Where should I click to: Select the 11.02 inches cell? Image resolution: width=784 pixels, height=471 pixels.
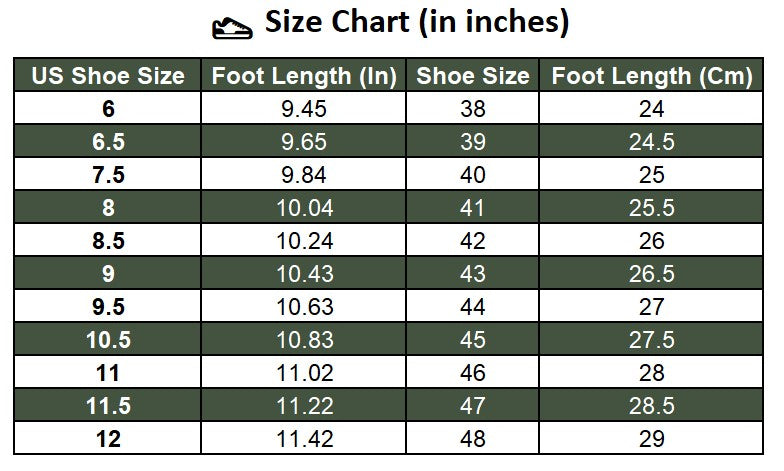pyautogui.click(x=304, y=373)
